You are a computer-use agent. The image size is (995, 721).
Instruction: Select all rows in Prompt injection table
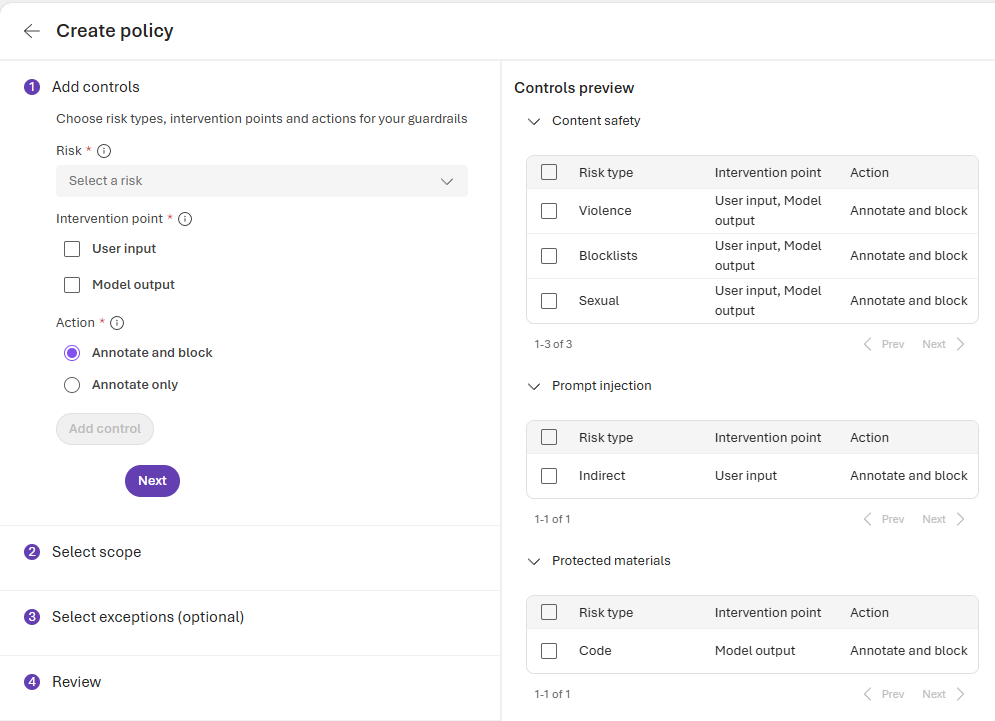click(x=549, y=437)
